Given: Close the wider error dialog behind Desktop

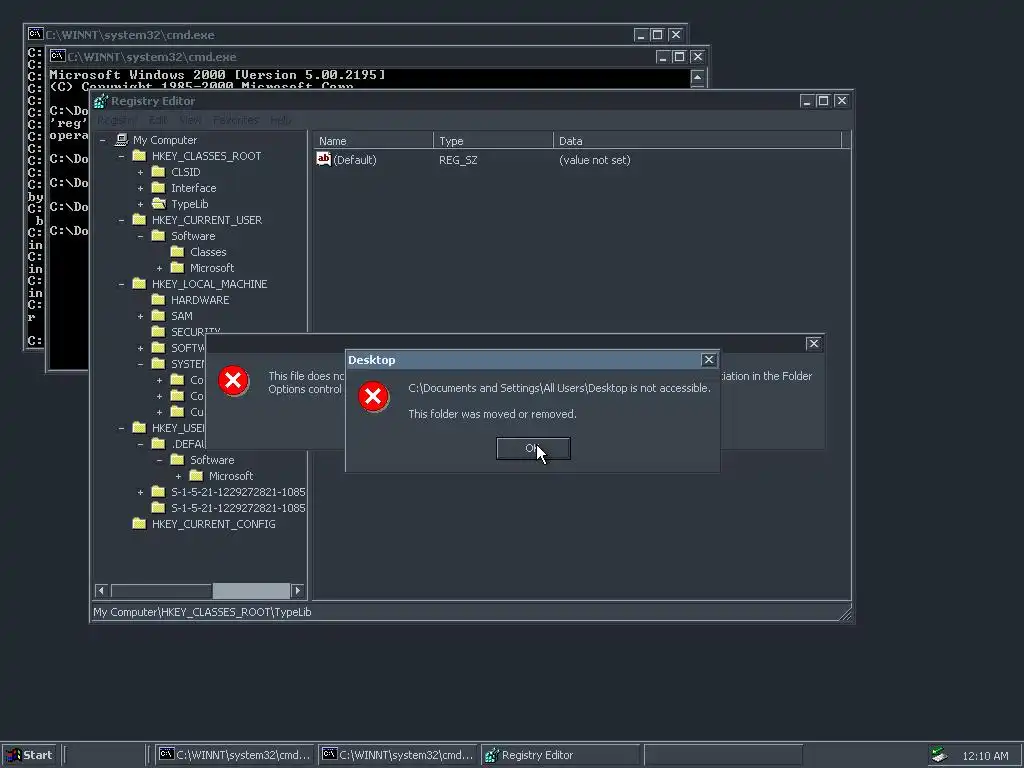Looking at the screenshot, I should pyautogui.click(x=813, y=344).
